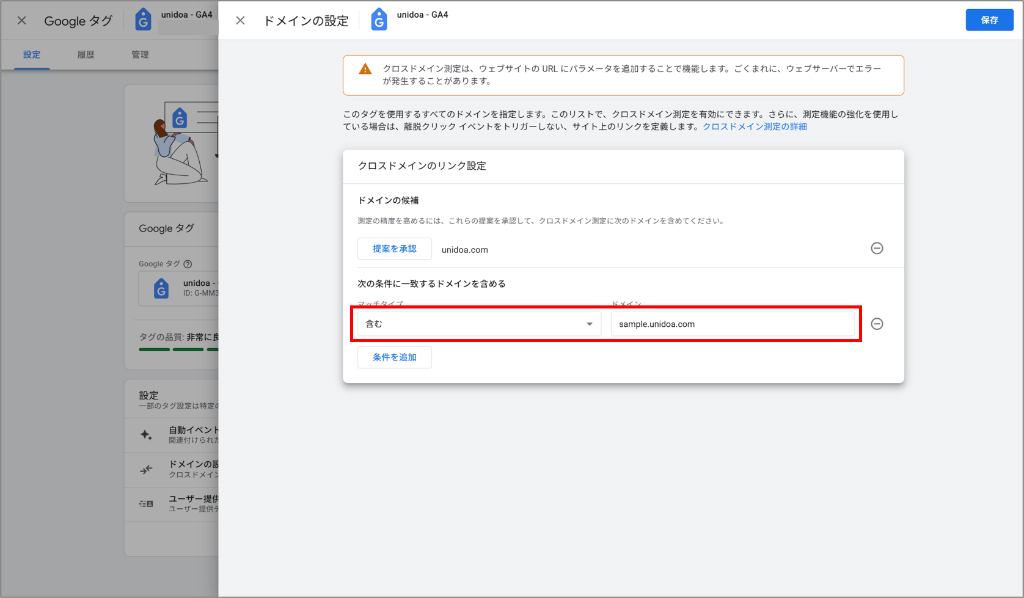The height and width of the screenshot is (598, 1024).
Task: Switch to the 設定 tab
Action: click(x=32, y=55)
